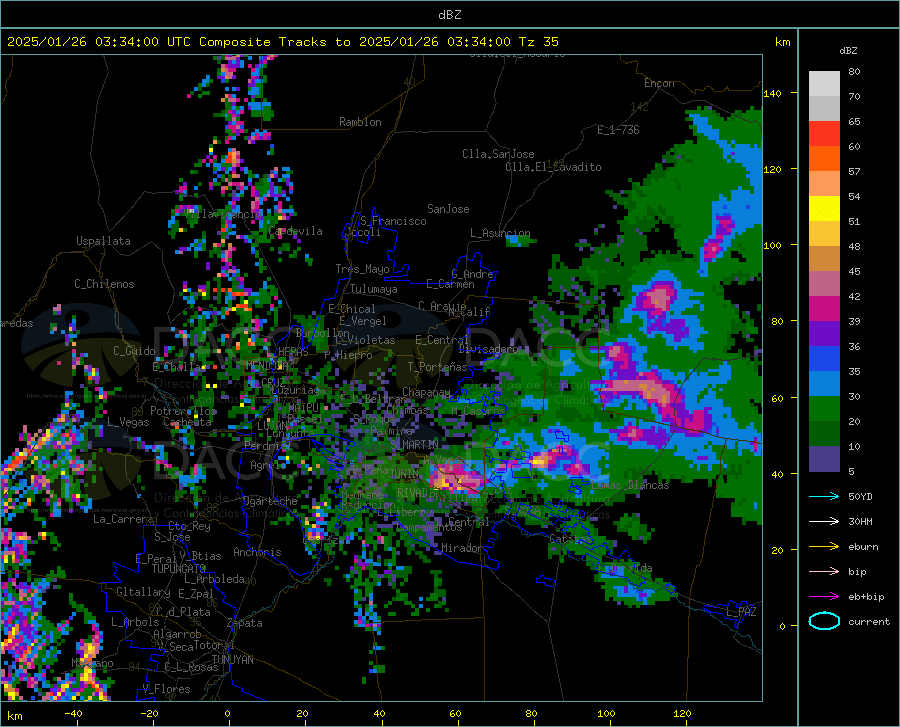Click the E_1-736 map label

coord(618,130)
